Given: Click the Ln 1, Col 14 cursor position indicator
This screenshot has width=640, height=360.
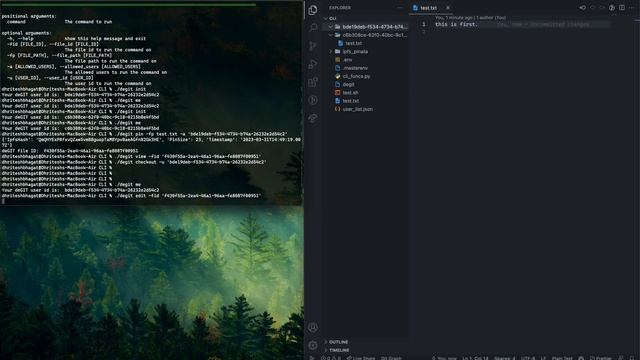Looking at the screenshot, I should pyautogui.click(x=476, y=358).
